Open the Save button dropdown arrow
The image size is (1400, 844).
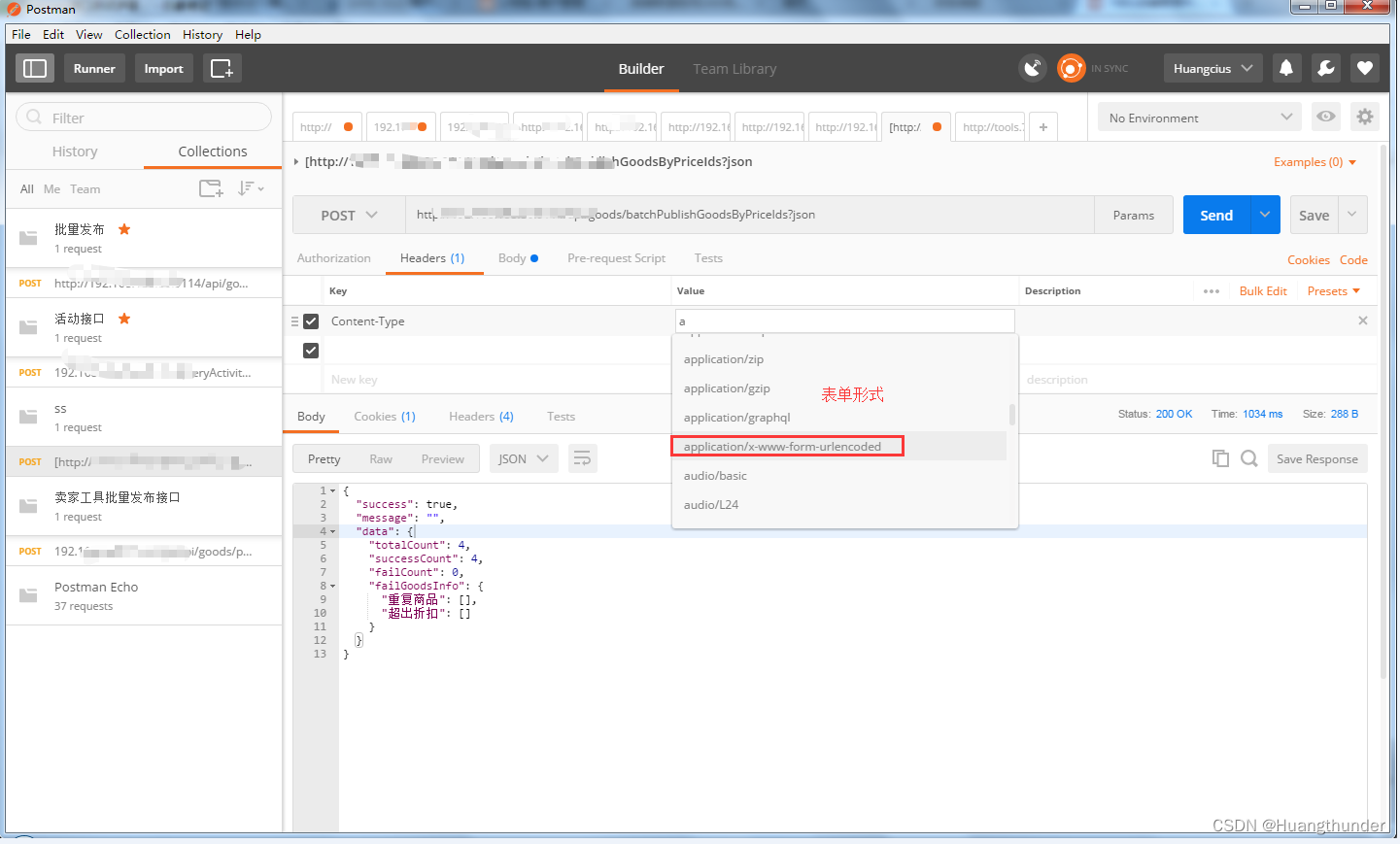(x=1352, y=215)
